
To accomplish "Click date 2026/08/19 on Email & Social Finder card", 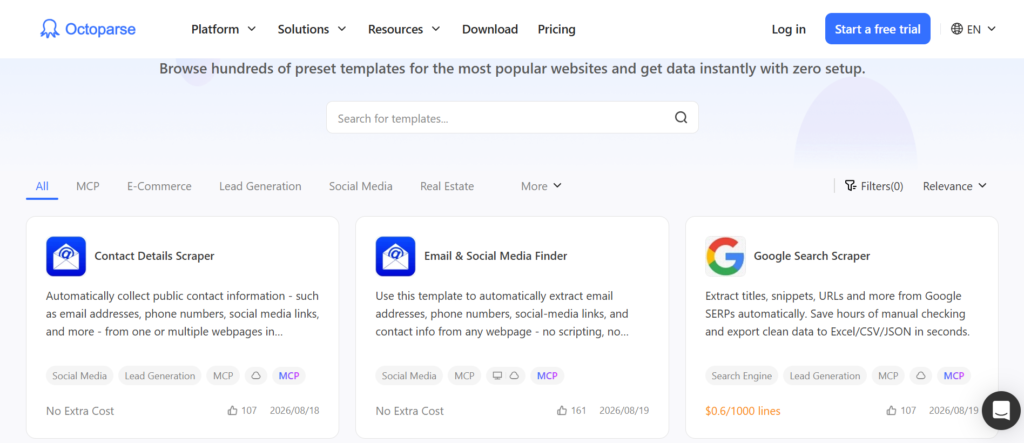I will (x=624, y=410).
